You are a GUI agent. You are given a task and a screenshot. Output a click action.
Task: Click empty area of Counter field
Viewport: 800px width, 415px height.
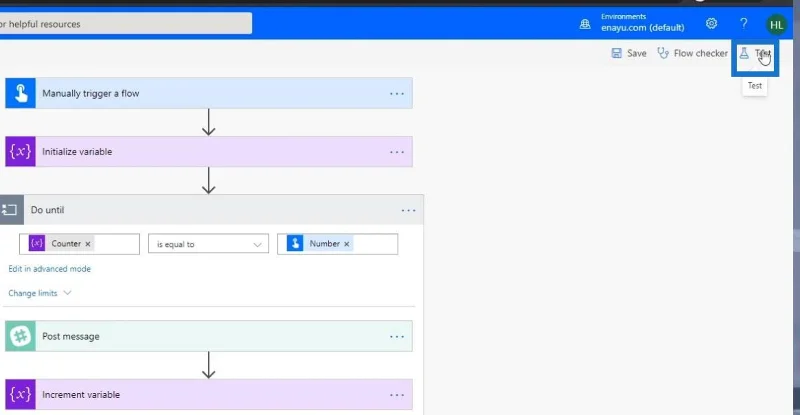(x=116, y=244)
